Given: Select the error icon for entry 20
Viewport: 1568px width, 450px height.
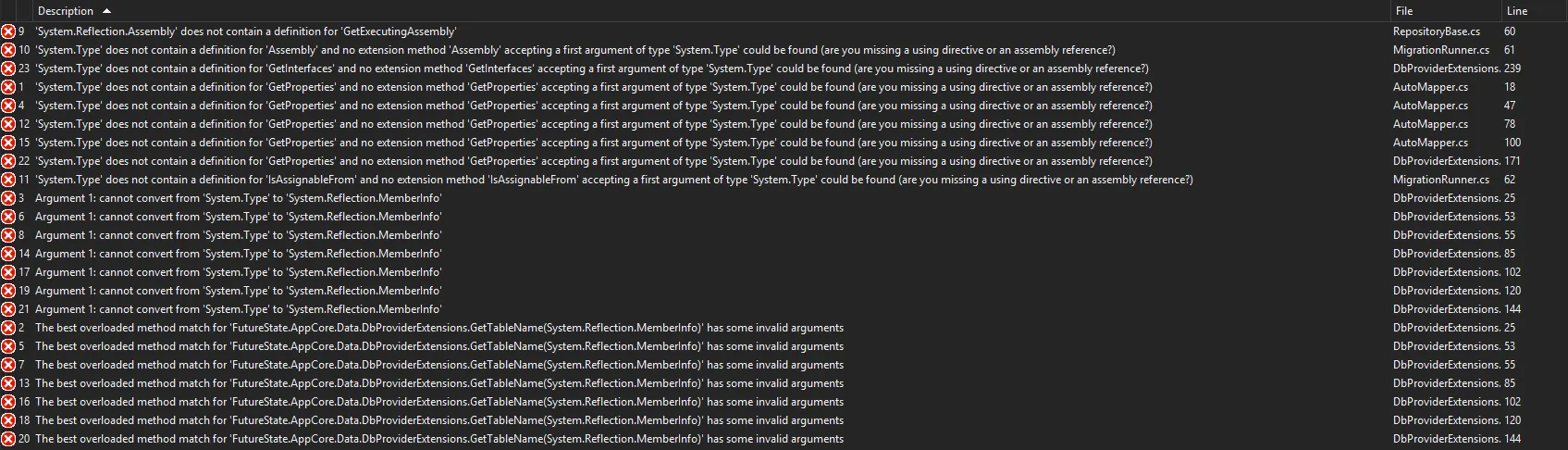Looking at the screenshot, I should click(8, 439).
